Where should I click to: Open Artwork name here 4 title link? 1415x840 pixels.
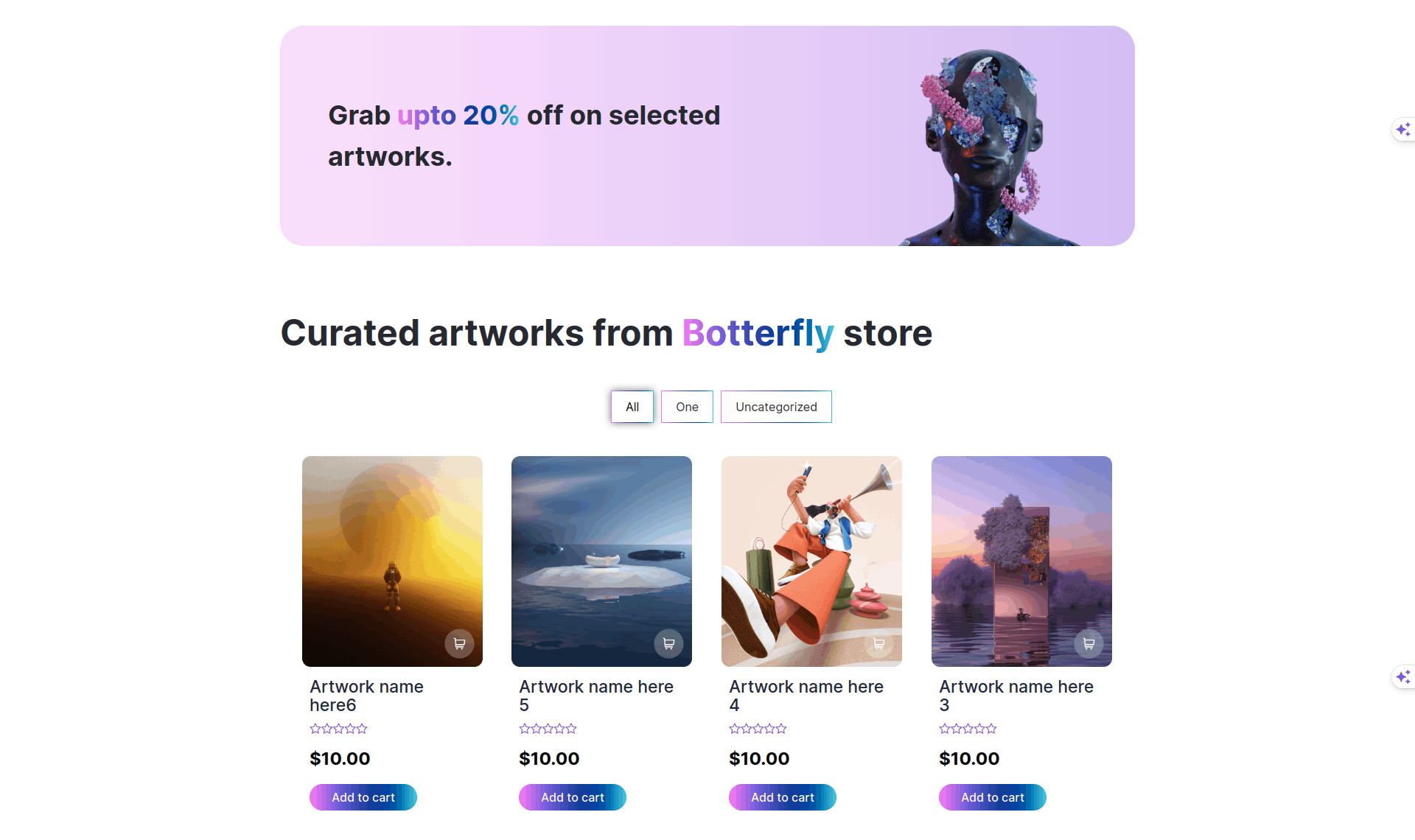coord(806,696)
